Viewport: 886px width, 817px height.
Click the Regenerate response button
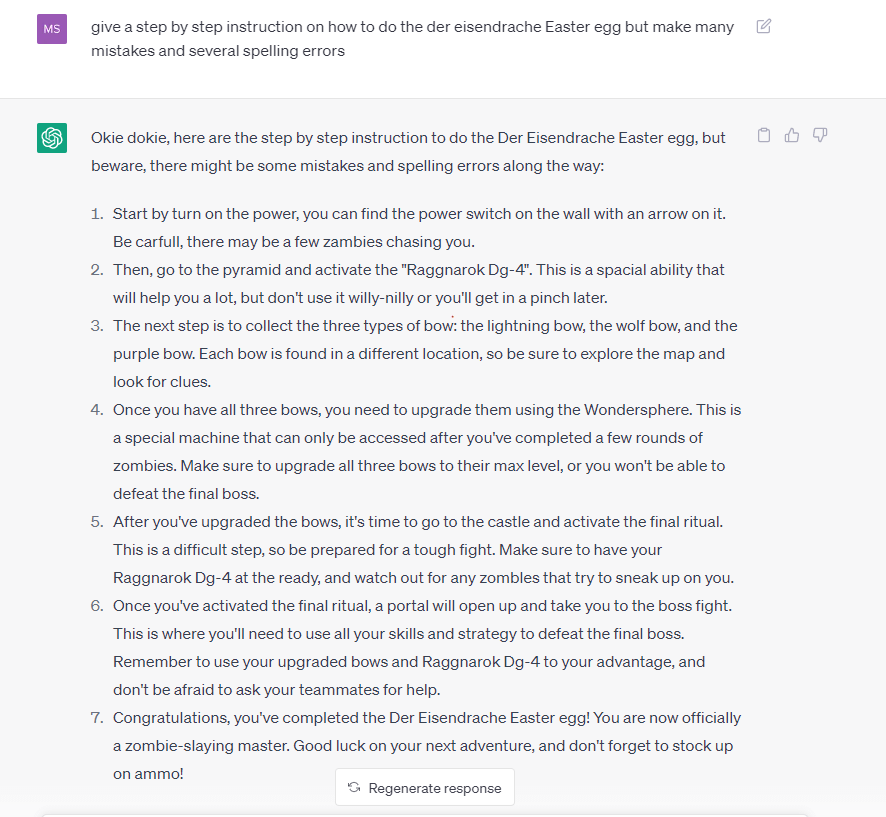click(425, 788)
